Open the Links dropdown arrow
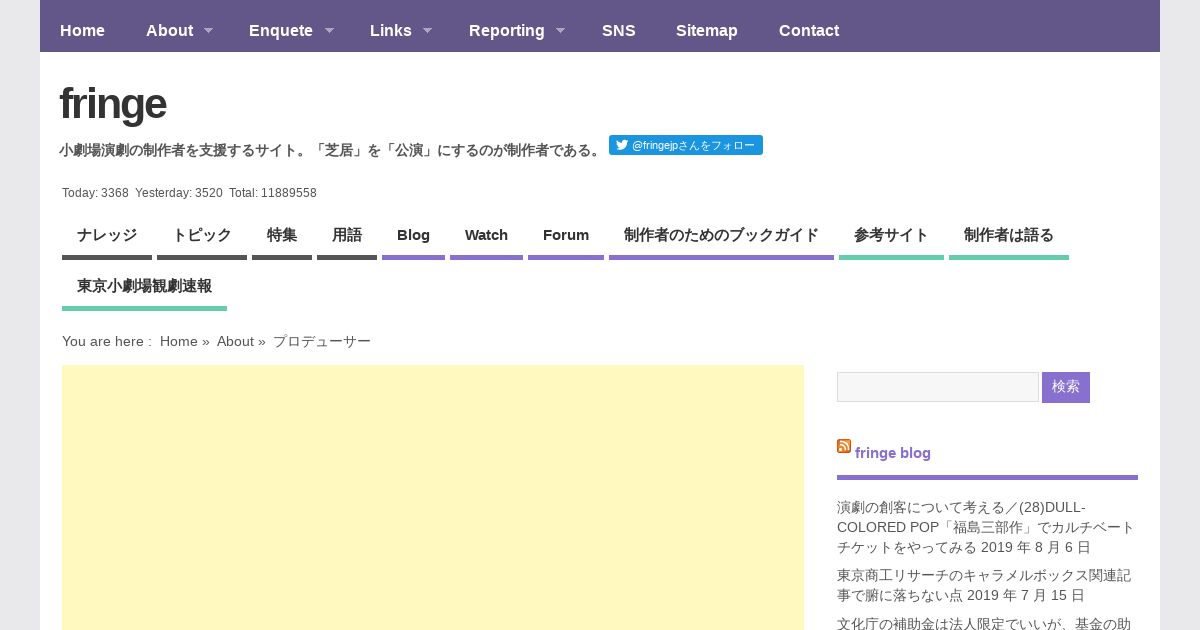The width and height of the screenshot is (1200, 630). click(427, 30)
